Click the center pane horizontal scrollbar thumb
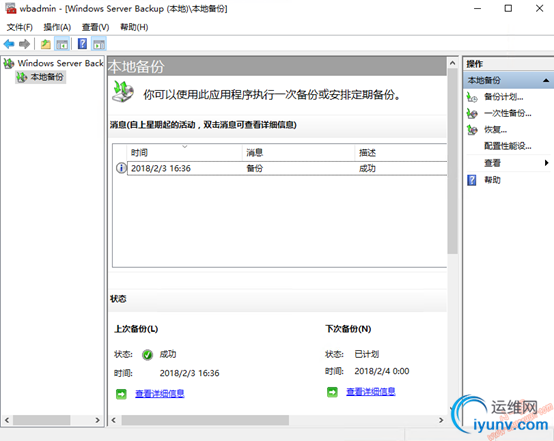 (205, 420)
